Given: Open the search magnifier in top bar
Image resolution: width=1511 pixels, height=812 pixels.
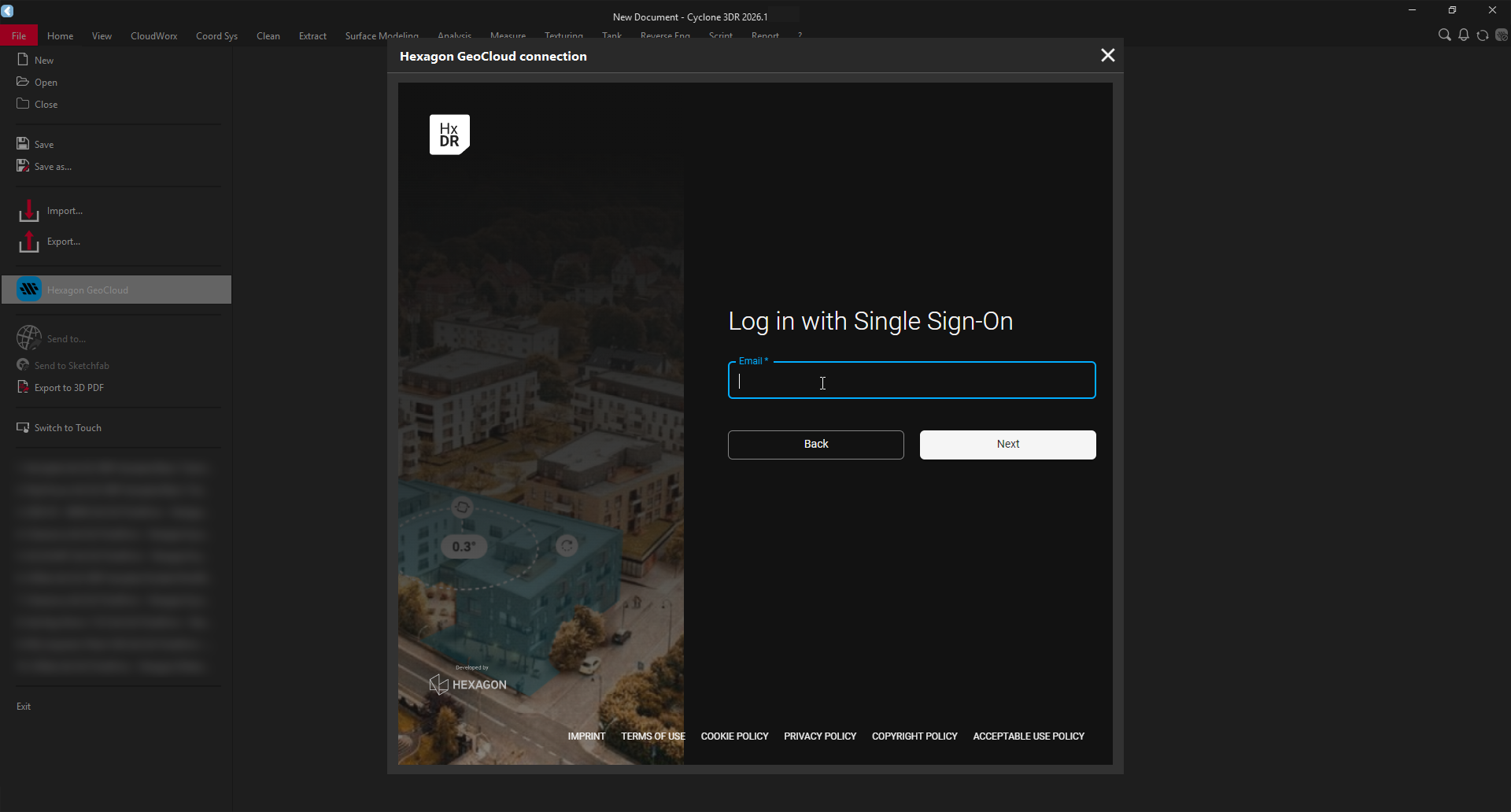Looking at the screenshot, I should (x=1444, y=35).
